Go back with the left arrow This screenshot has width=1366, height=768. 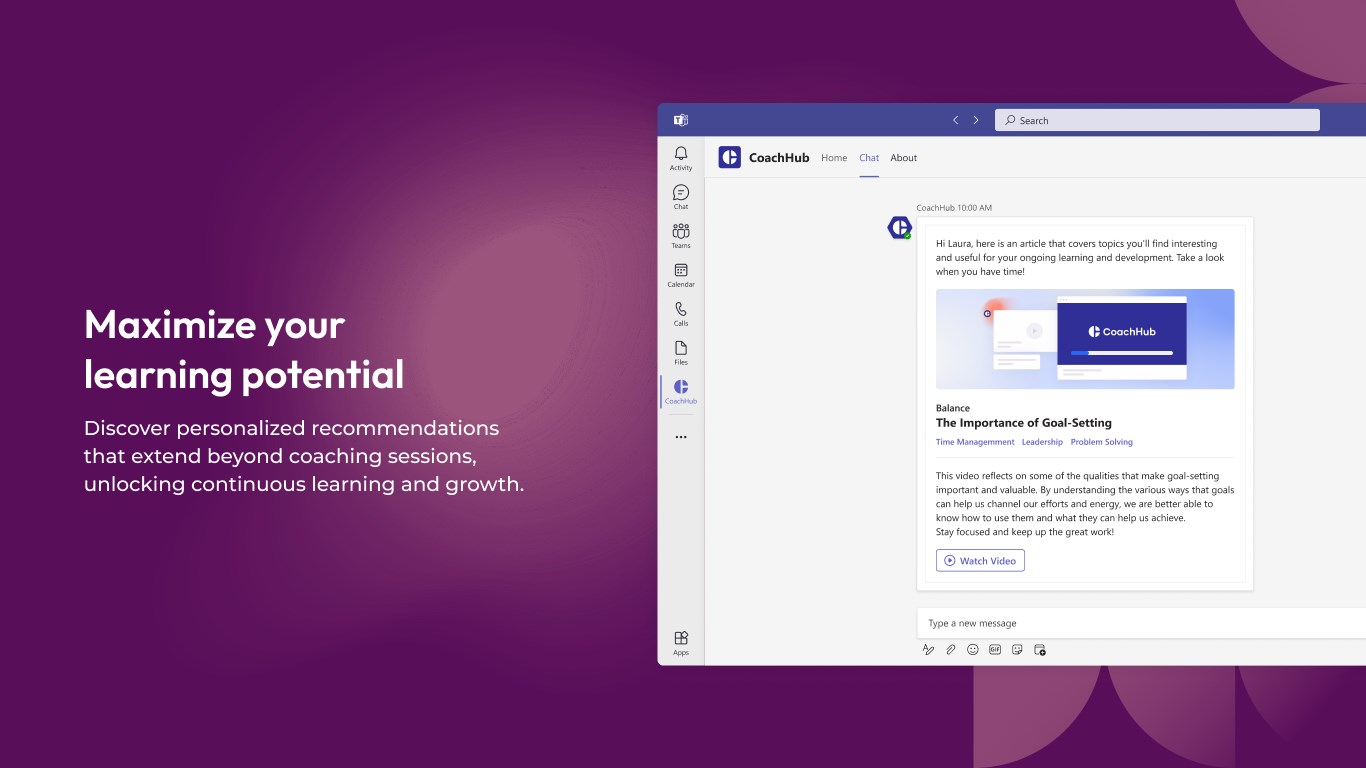(x=955, y=120)
